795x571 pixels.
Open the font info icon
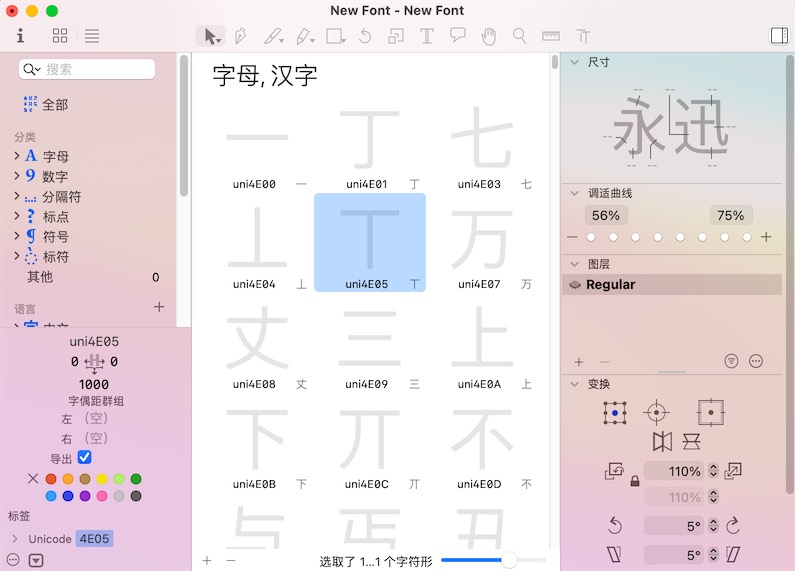pos(20,35)
